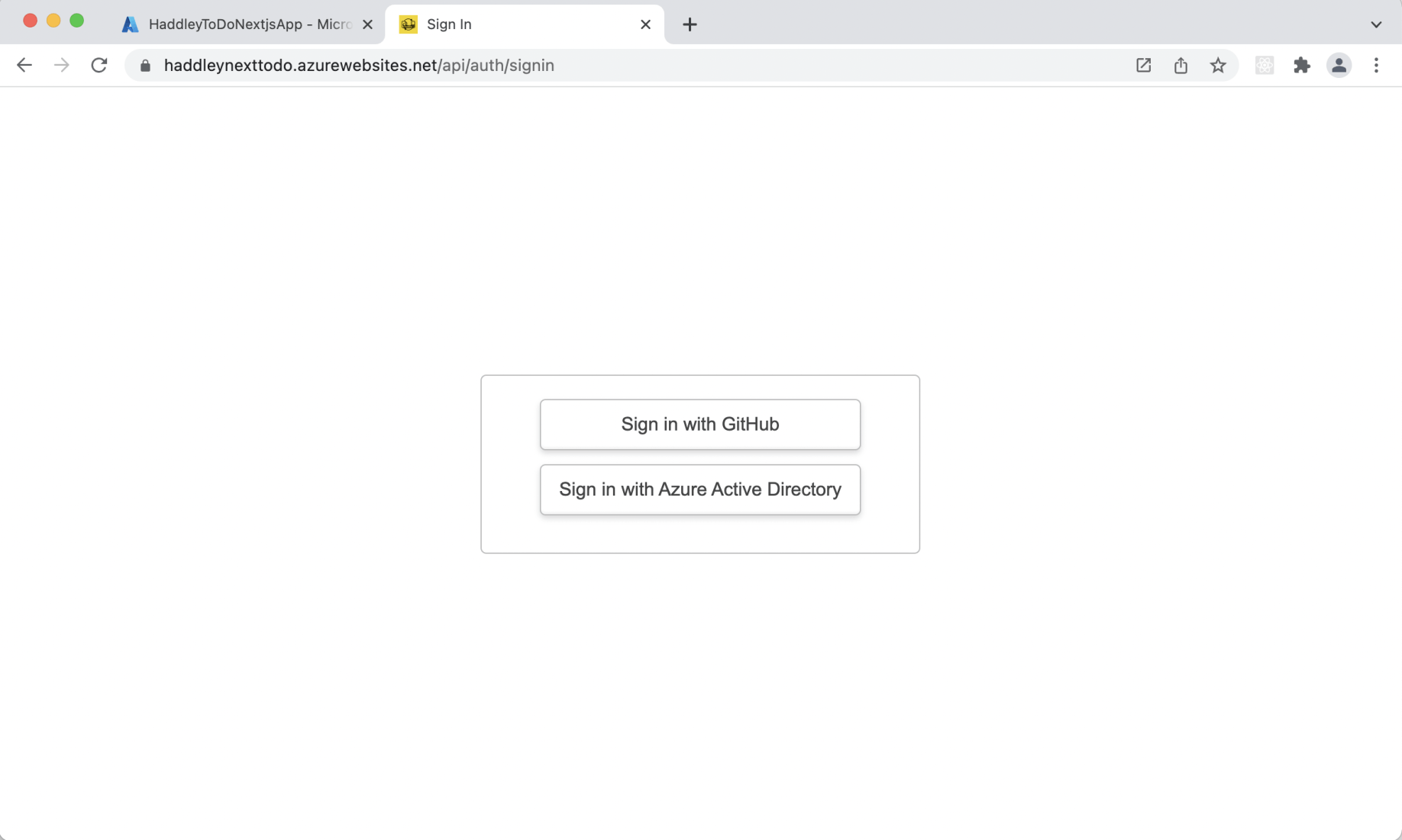Open Chrome three-dot menu

1377,66
